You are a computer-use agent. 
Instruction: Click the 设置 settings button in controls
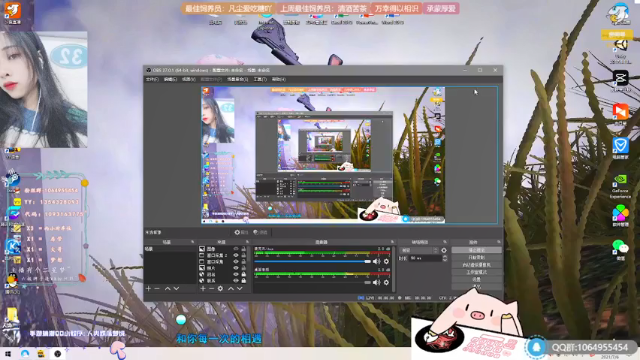[x=476, y=279]
